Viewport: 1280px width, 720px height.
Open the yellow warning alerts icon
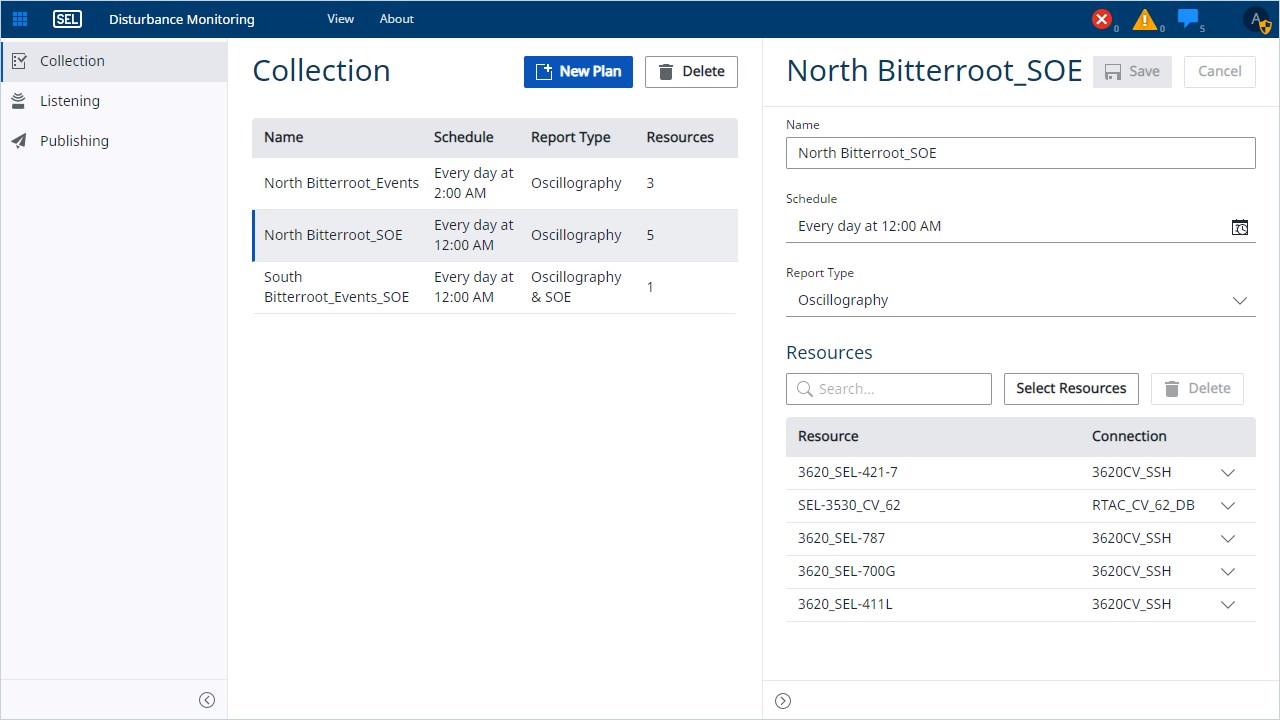(1144, 19)
